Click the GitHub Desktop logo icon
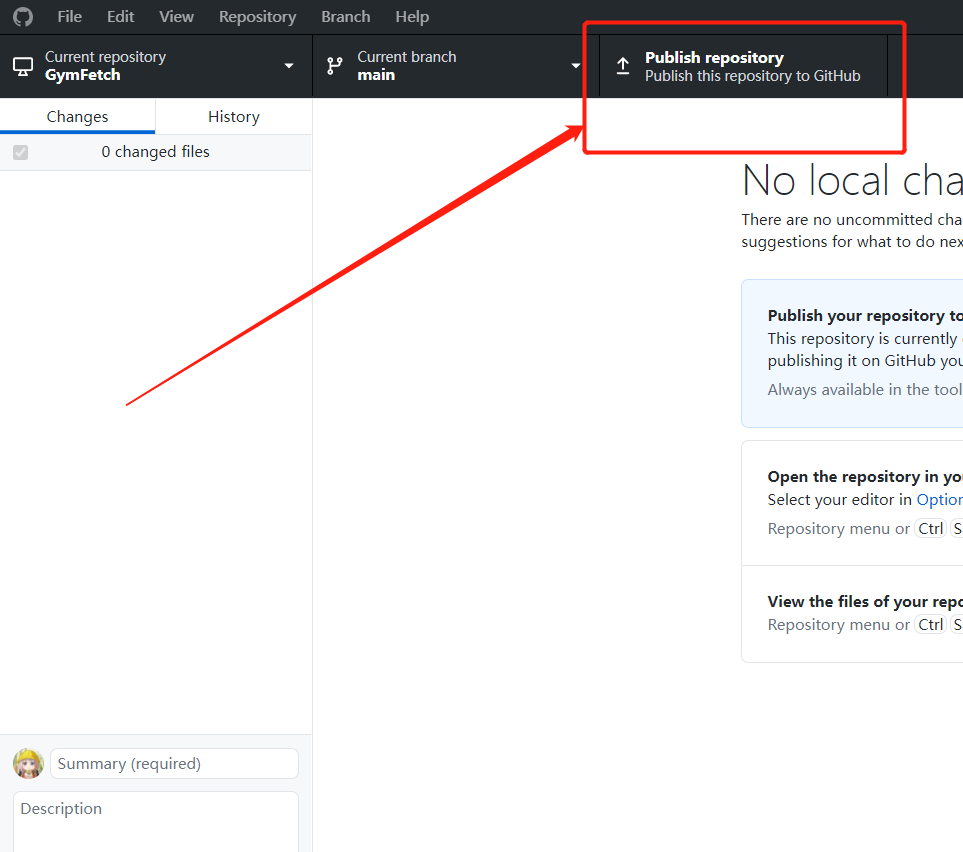Viewport: 963px width, 852px height. 23,17
